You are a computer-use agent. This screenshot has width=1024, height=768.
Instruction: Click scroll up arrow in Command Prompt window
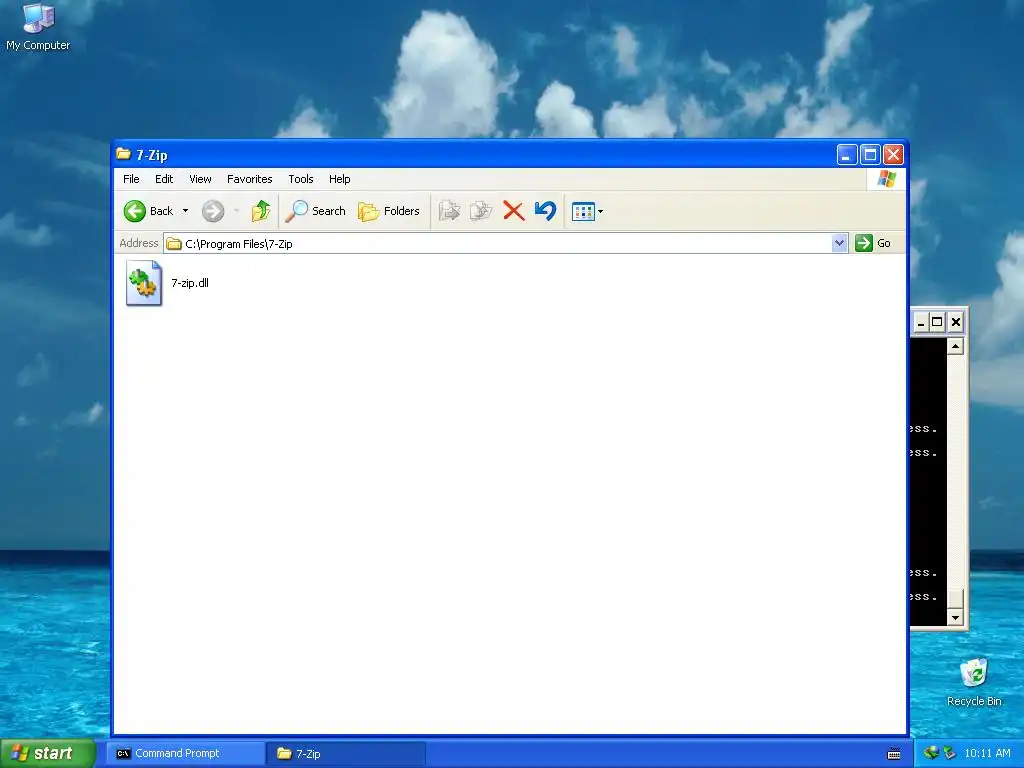coord(955,346)
